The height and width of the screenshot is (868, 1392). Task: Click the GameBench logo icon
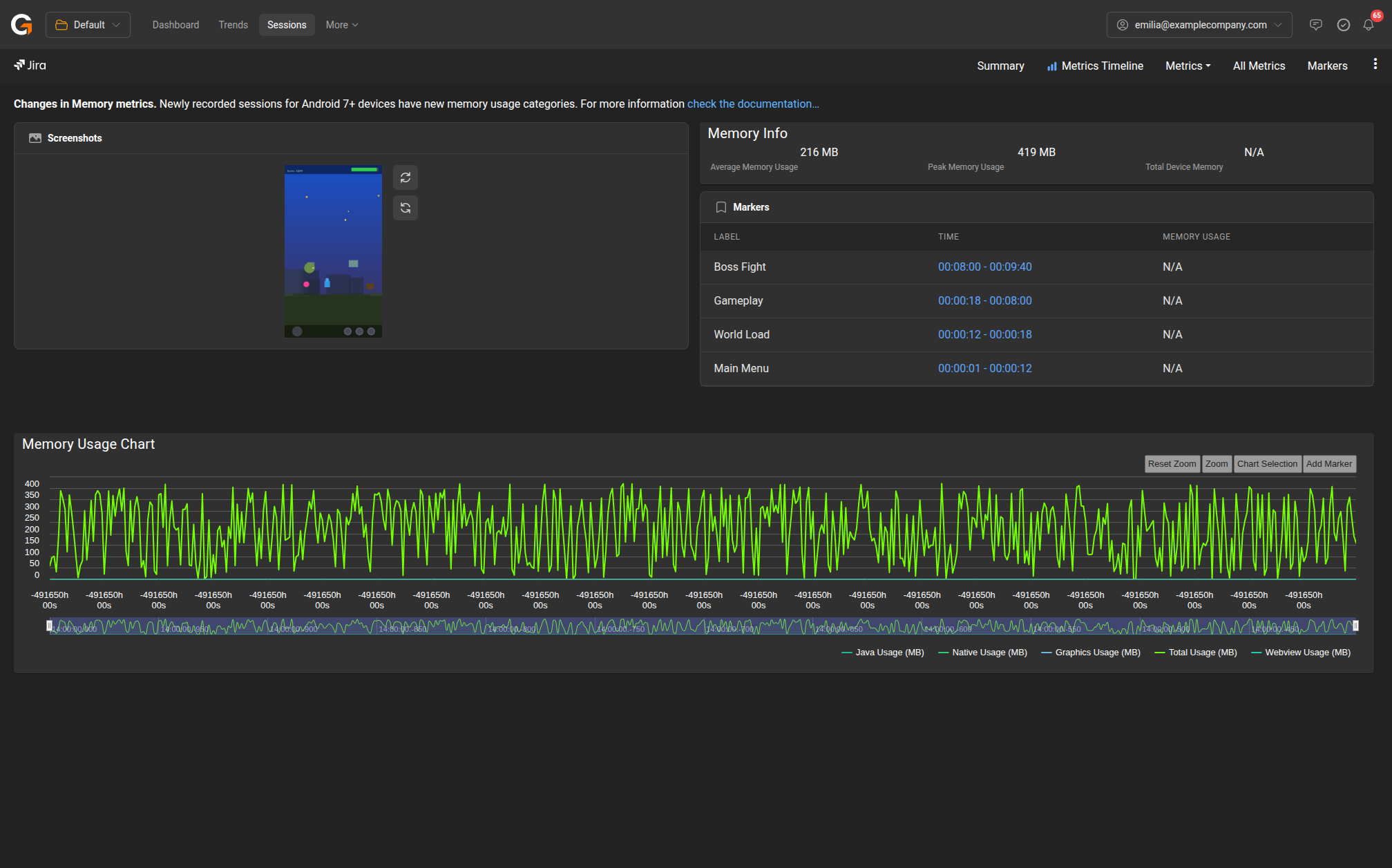pos(21,25)
